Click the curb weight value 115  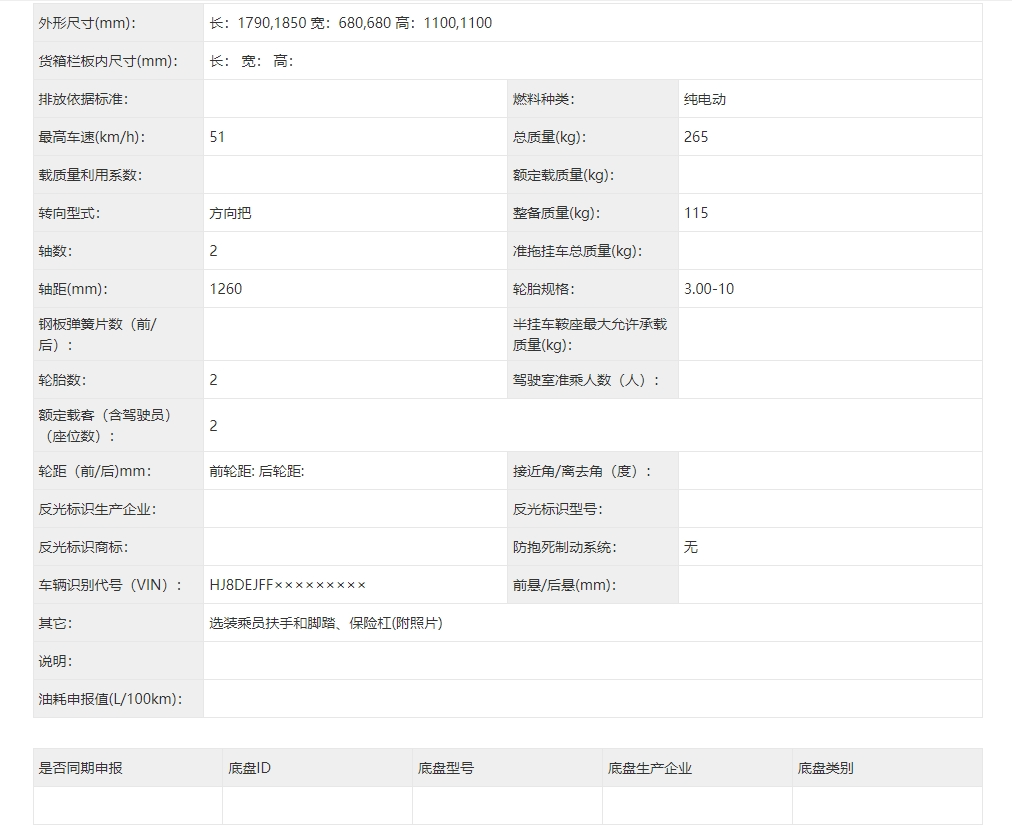click(696, 213)
